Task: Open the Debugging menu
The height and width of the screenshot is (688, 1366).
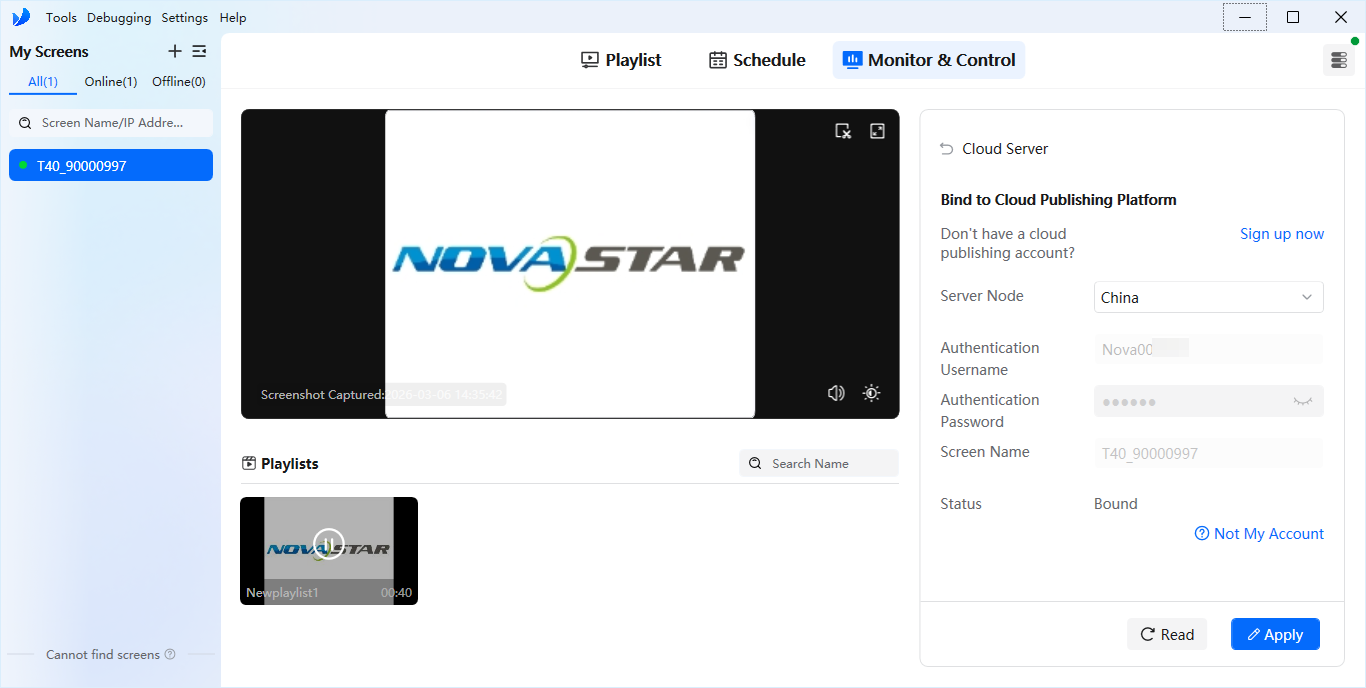Action: [119, 18]
